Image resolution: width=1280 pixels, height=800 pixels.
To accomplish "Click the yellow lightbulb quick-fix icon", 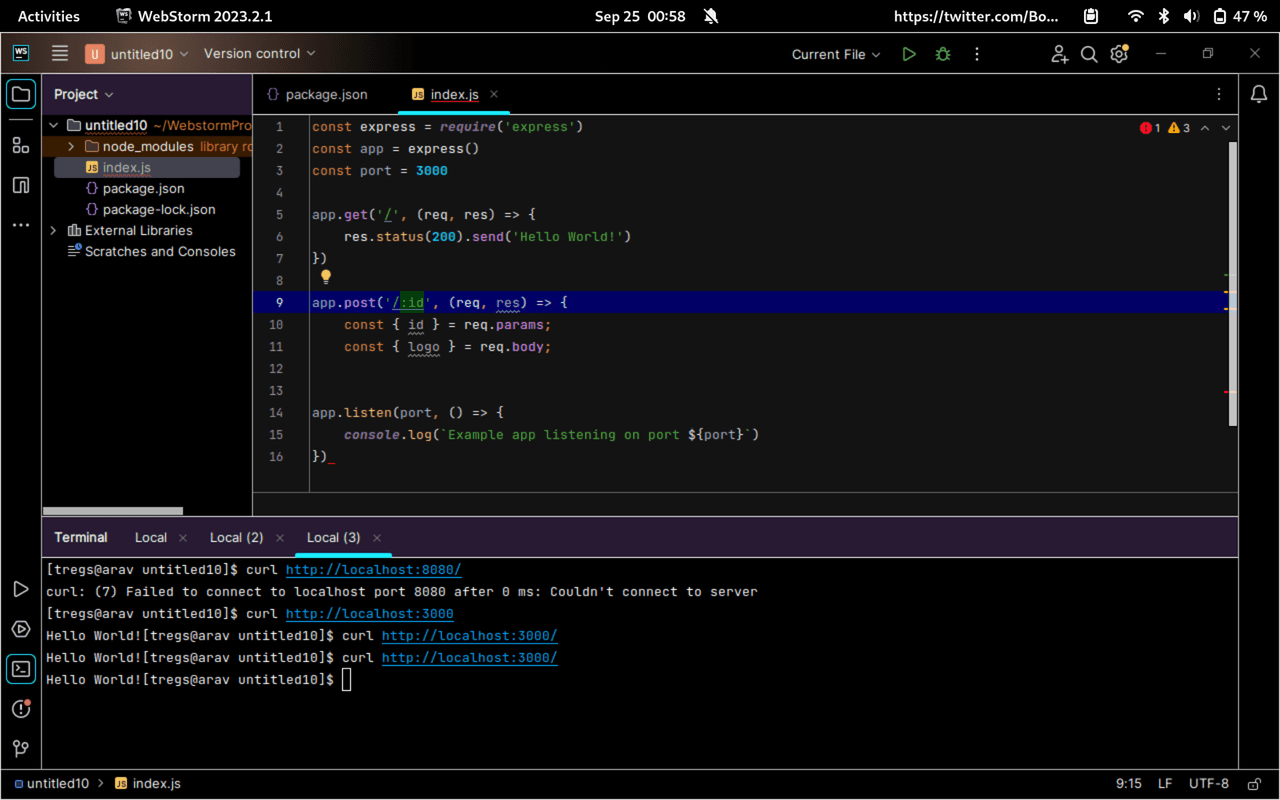I will point(325,277).
